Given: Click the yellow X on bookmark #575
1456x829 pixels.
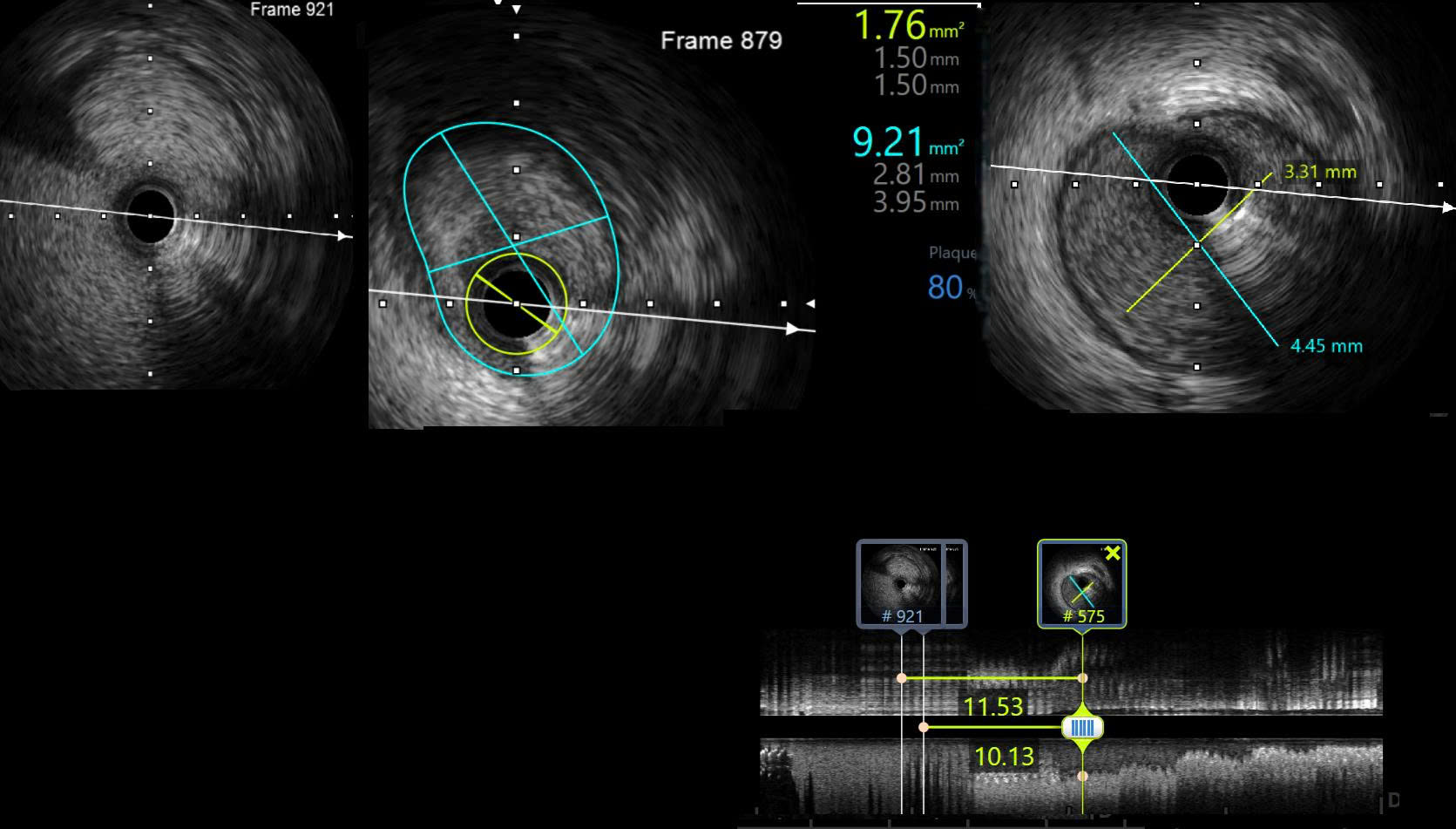Looking at the screenshot, I should pyautogui.click(x=1112, y=554).
